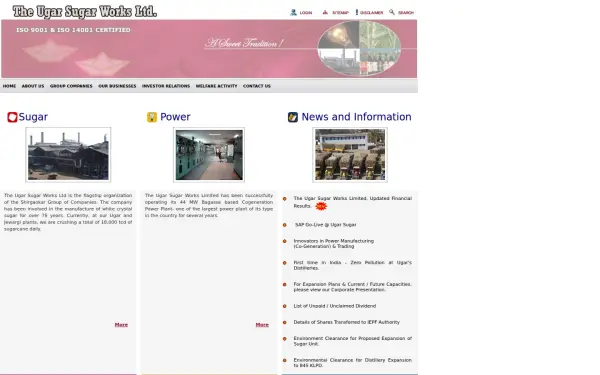Click the Sugar heading

coord(33,117)
